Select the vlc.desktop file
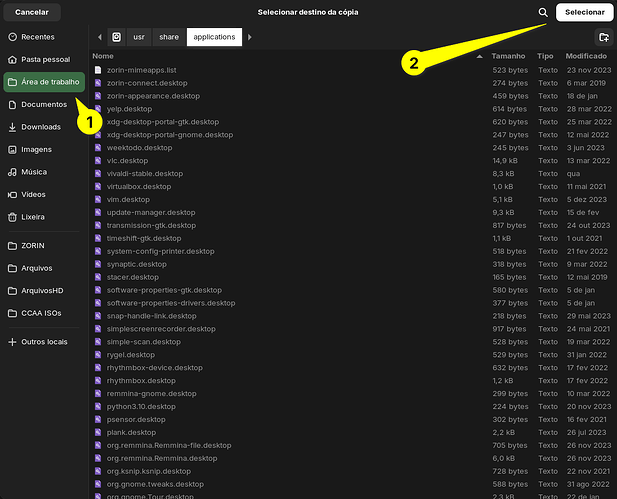Screen dimensions: 617x499 [127, 160]
